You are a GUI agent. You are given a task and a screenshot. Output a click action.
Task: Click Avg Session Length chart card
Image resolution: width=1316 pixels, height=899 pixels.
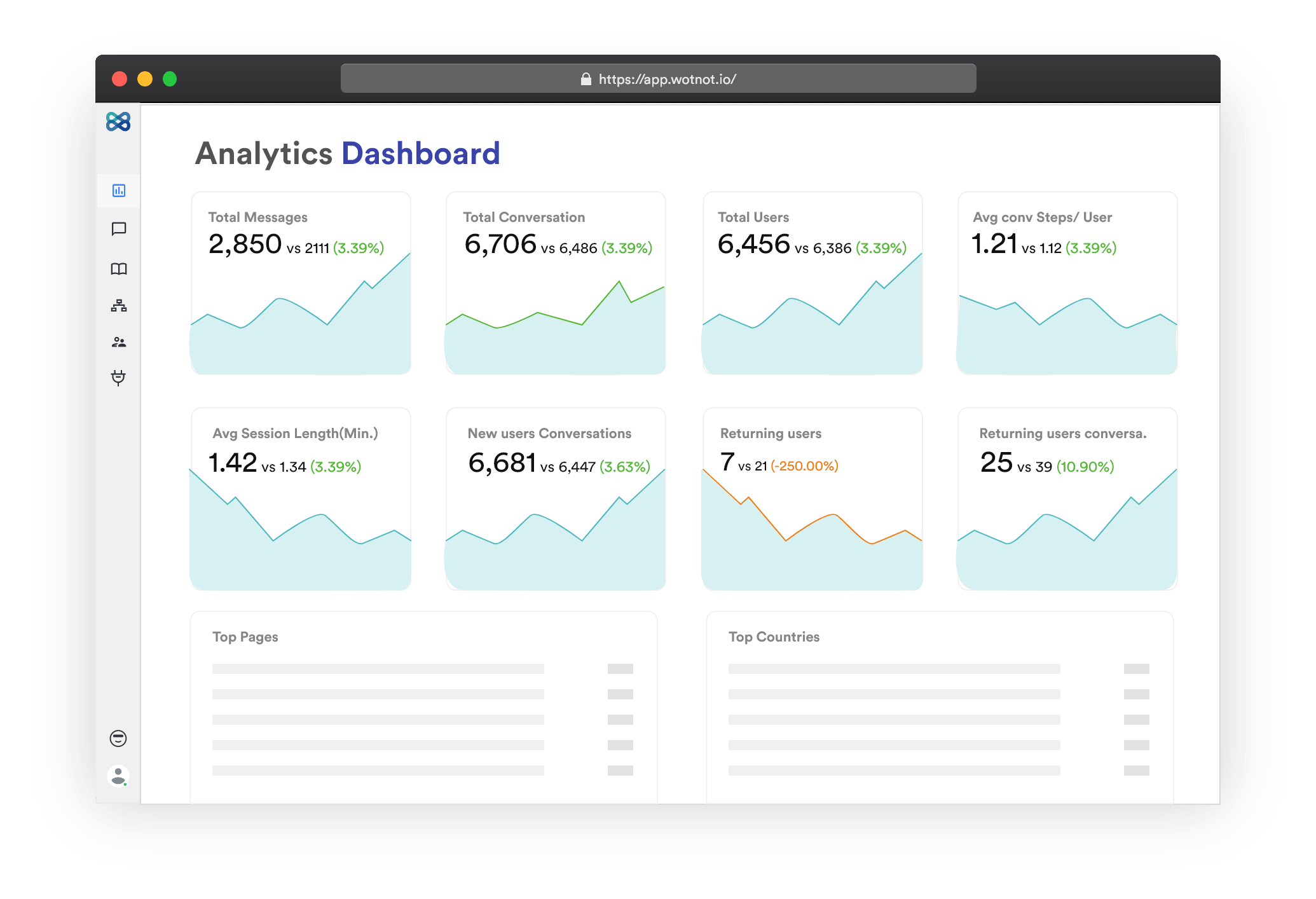tap(301, 499)
